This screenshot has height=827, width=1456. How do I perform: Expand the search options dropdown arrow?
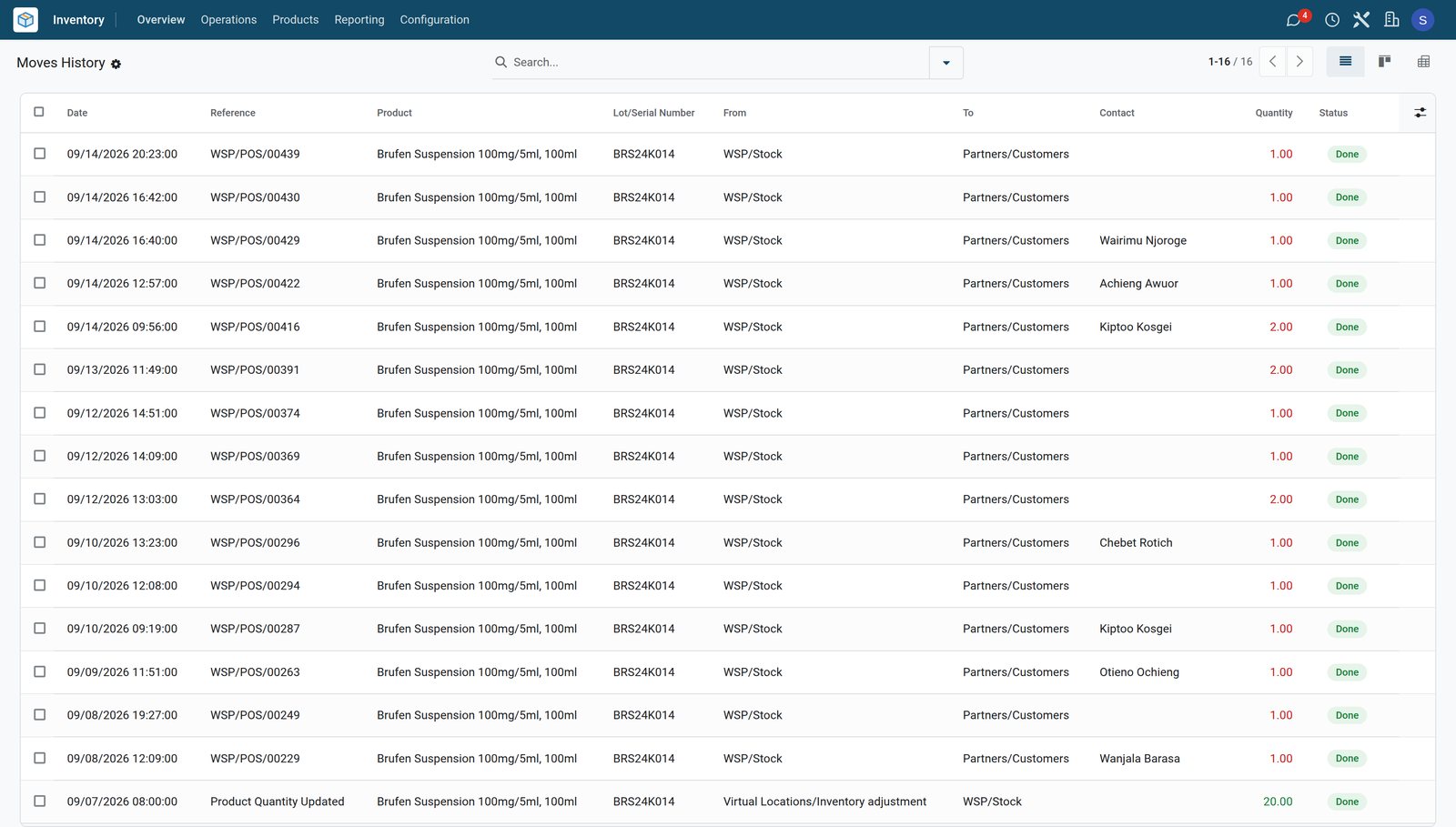point(946,63)
